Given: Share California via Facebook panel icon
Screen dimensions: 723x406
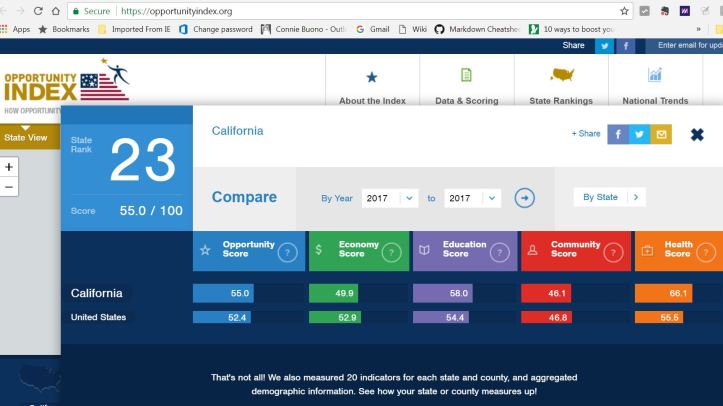Looking at the screenshot, I should click(x=618, y=134).
